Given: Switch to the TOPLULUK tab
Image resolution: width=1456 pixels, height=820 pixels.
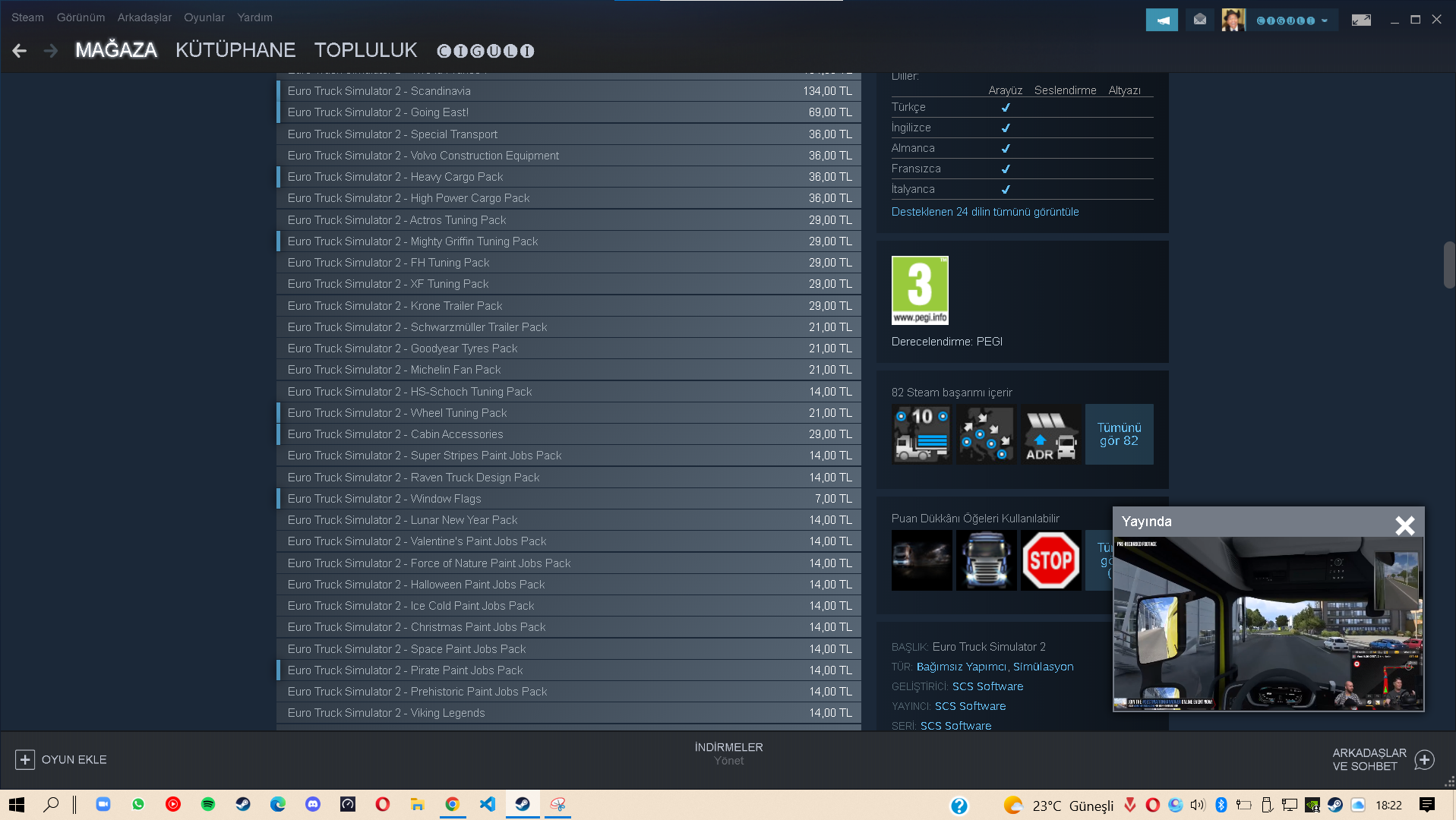Looking at the screenshot, I should click(x=365, y=50).
